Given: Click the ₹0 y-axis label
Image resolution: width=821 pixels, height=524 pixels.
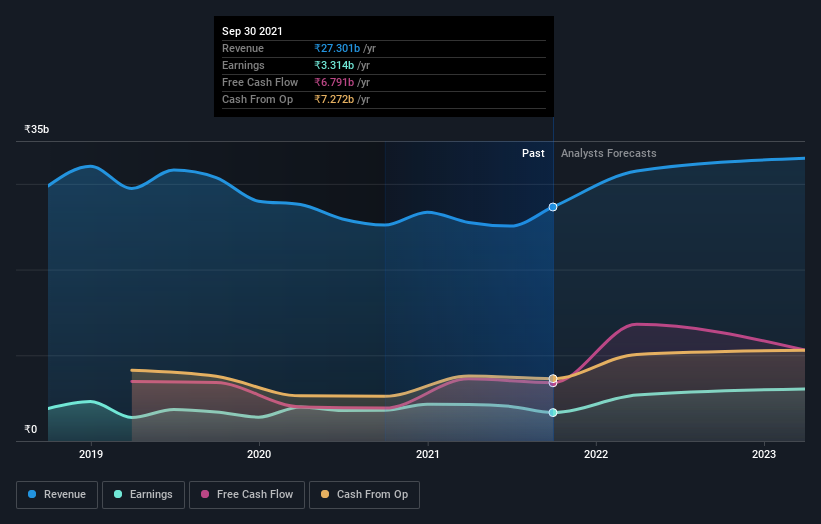Looking at the screenshot, I should [31, 429].
